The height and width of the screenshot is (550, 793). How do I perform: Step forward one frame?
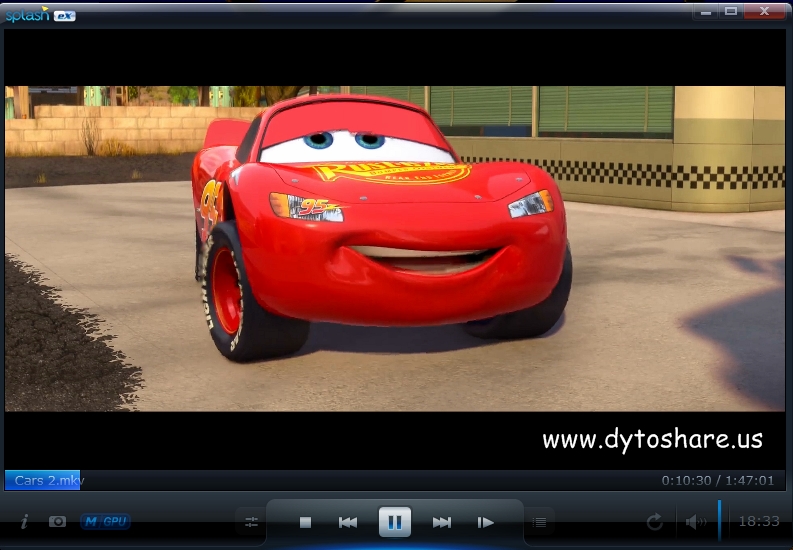click(486, 522)
